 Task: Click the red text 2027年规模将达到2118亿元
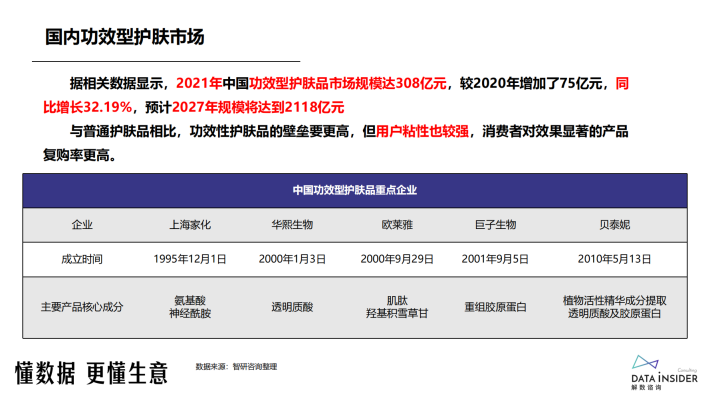[258, 108]
